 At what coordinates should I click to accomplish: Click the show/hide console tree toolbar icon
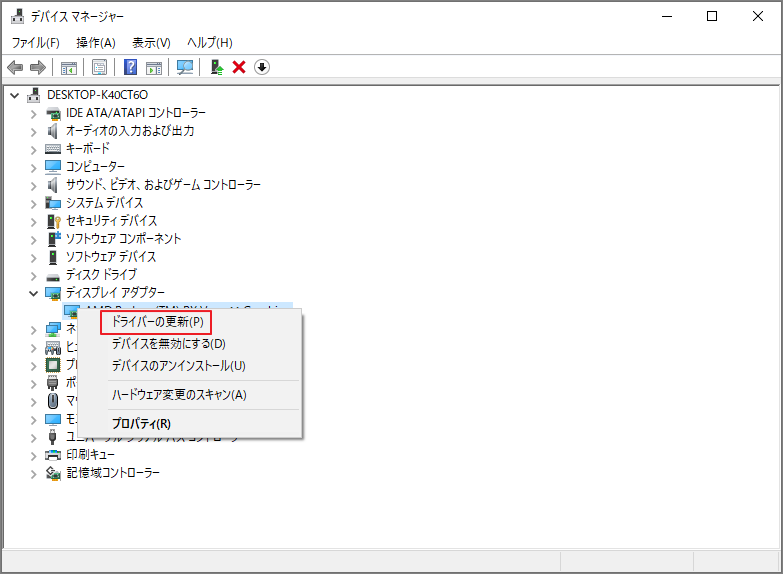[69, 67]
